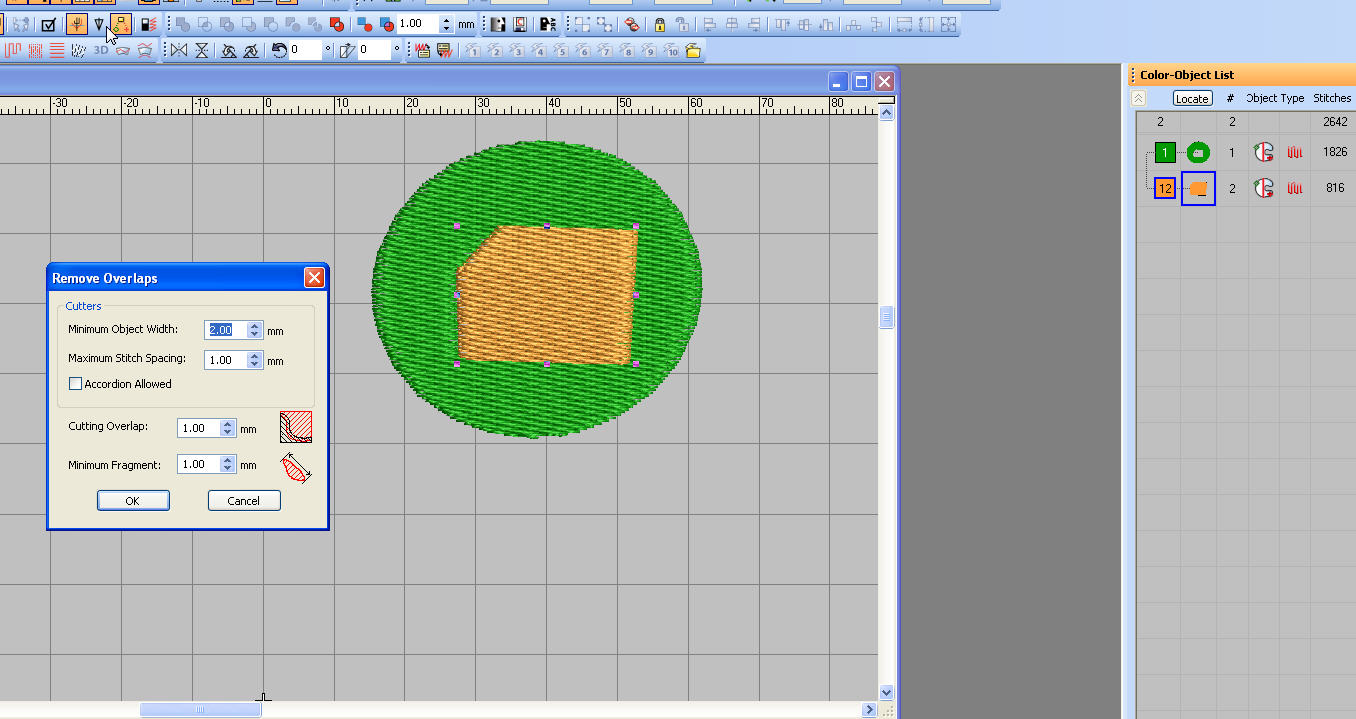Increase Minimum Object Width with spinner
The height and width of the screenshot is (719, 1356).
tap(255, 326)
